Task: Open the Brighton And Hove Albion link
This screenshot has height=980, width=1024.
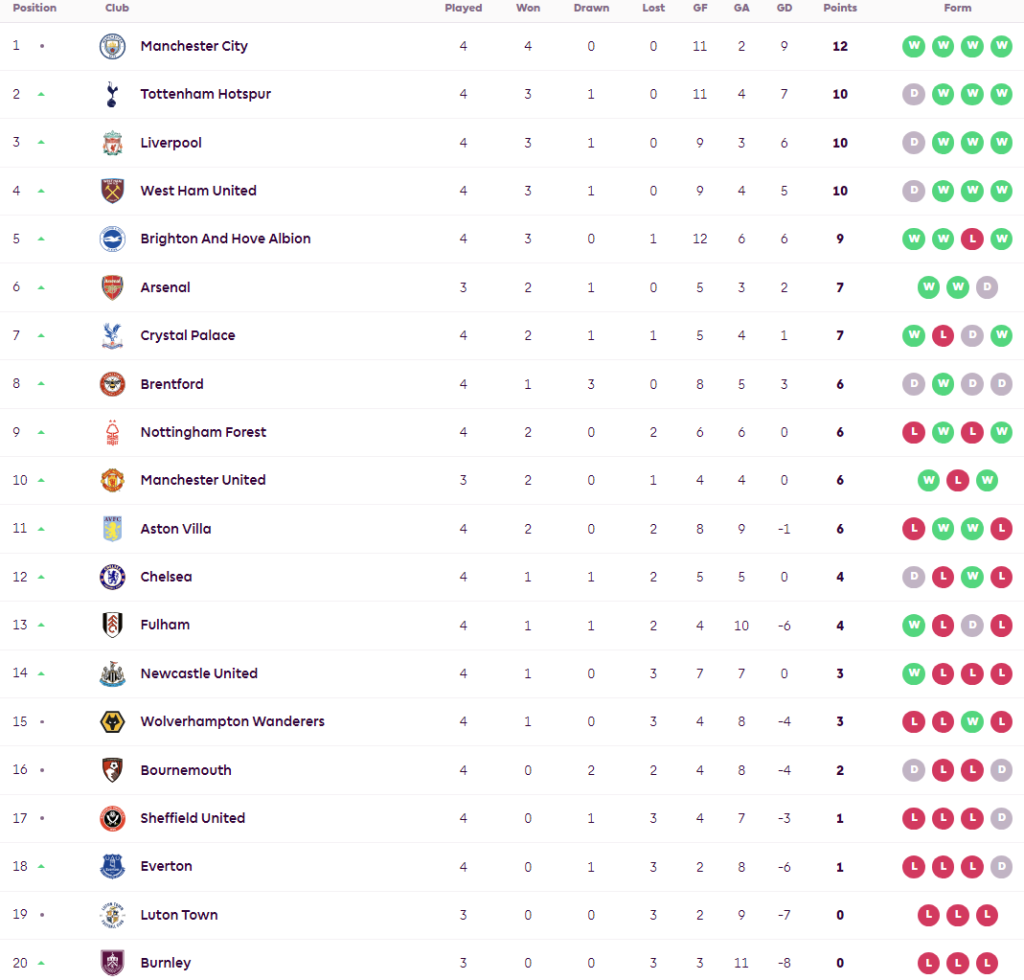Action: (225, 239)
